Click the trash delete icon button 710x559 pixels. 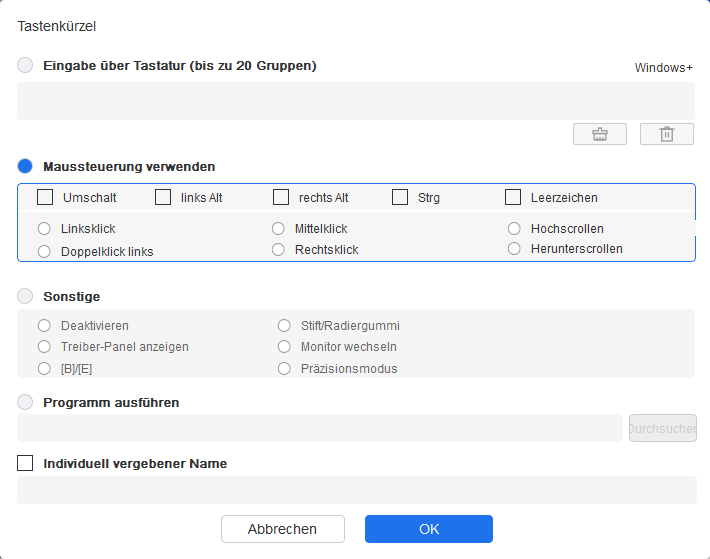pyautogui.click(x=667, y=134)
